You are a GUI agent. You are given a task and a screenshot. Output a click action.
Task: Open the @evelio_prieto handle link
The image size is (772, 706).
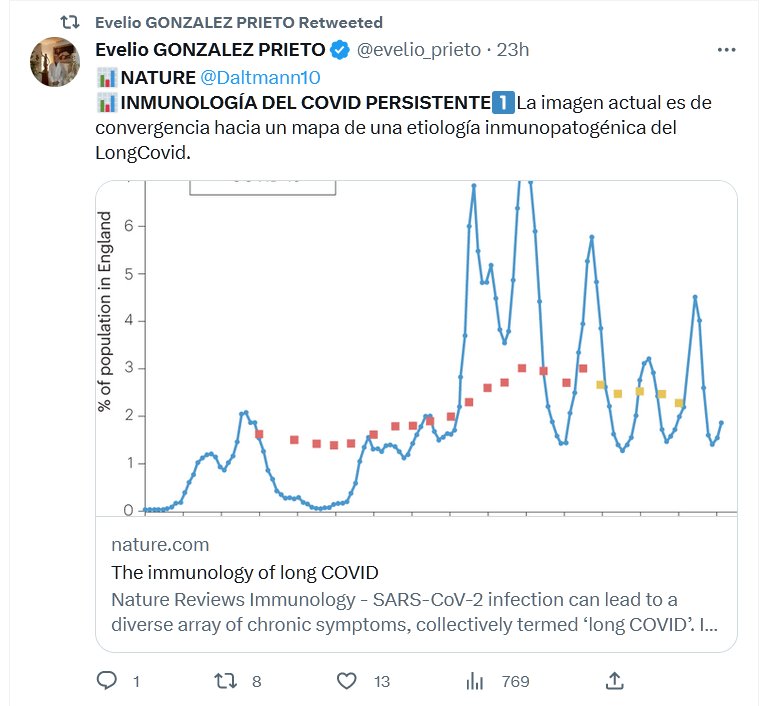pos(420,49)
